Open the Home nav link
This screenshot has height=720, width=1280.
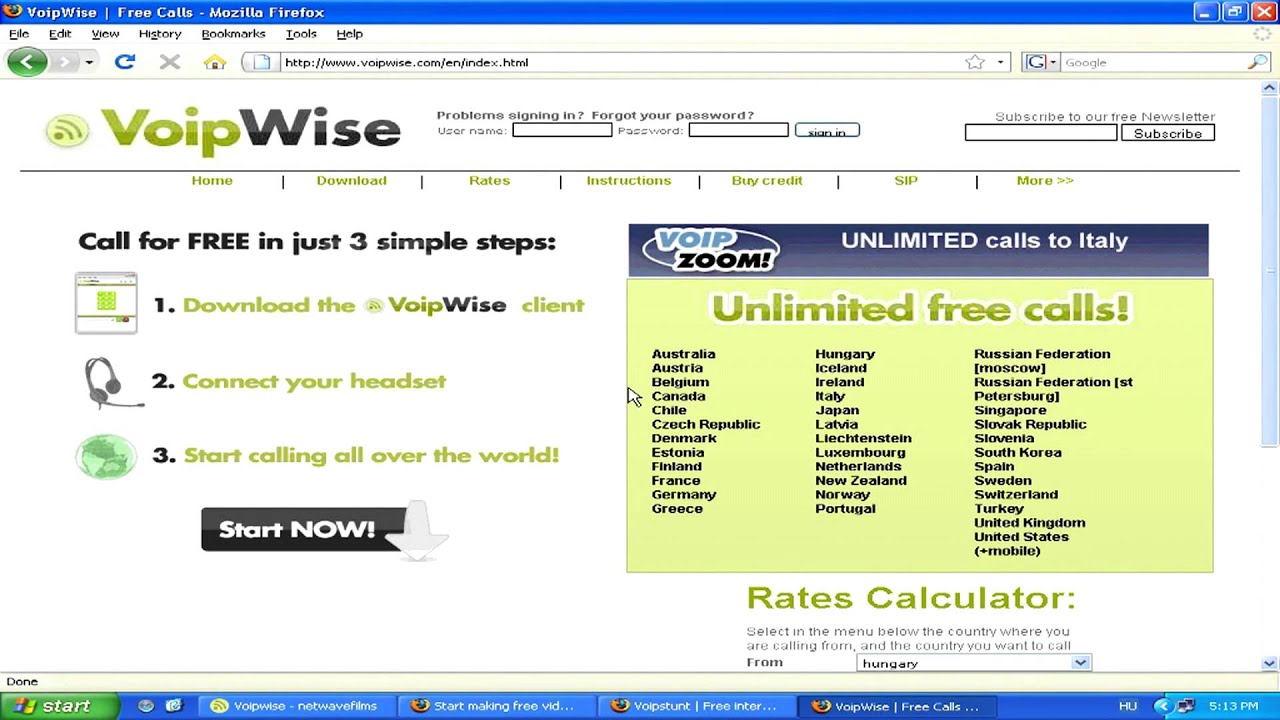[212, 180]
